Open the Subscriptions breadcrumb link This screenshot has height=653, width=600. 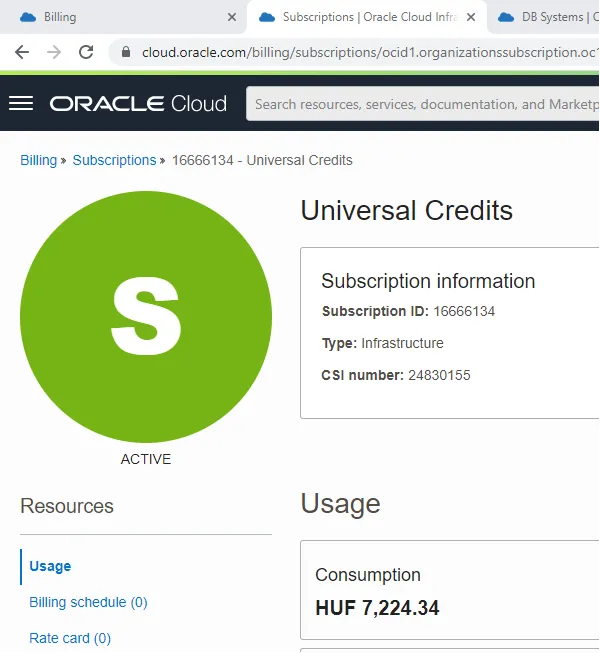115,160
